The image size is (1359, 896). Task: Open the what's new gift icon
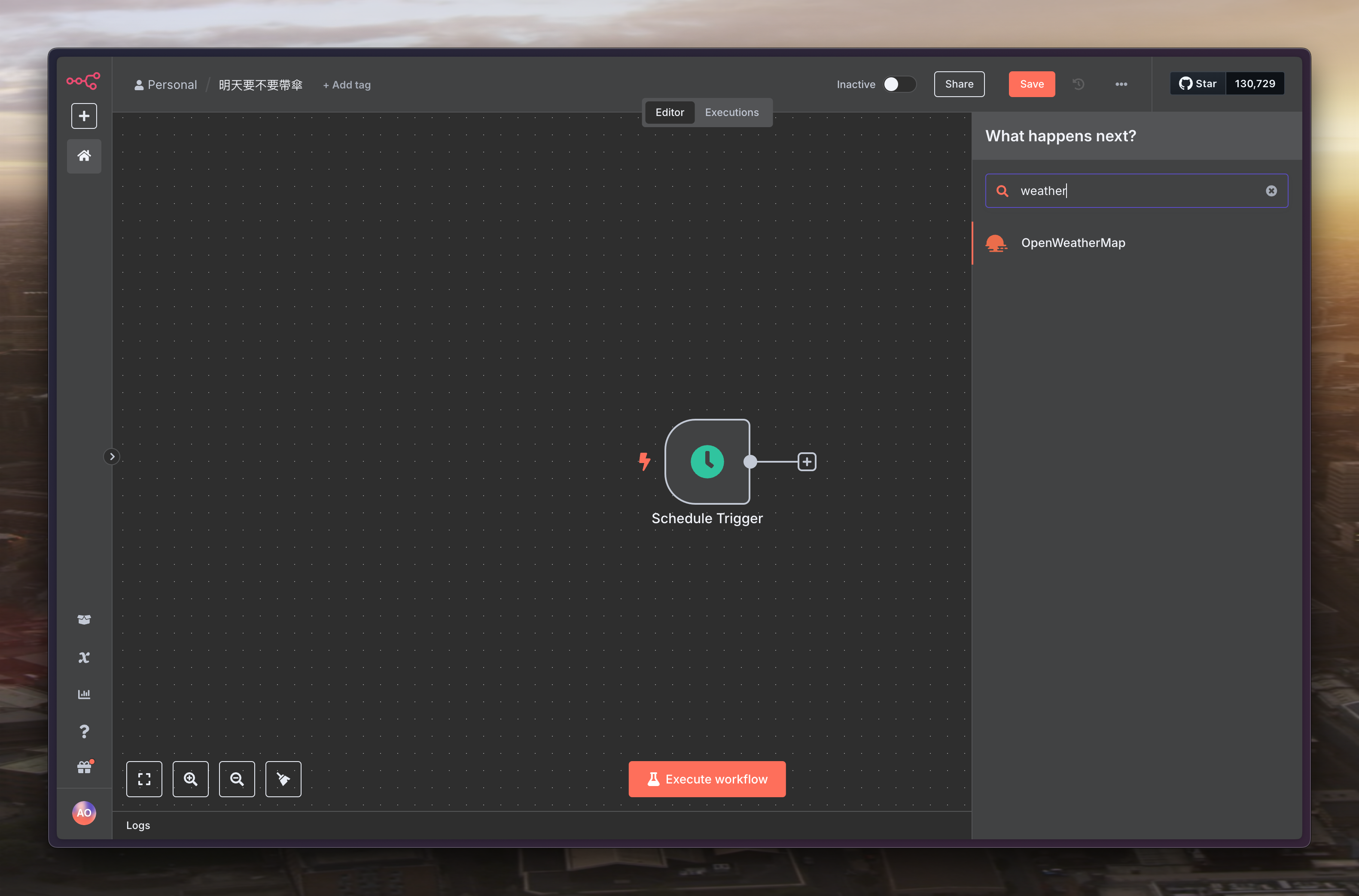[84, 768]
